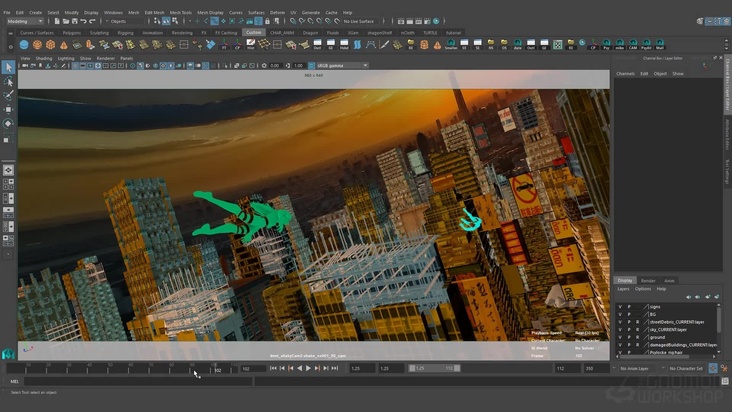
Task: Open the No Anim Layer dropdown
Action: (635, 368)
